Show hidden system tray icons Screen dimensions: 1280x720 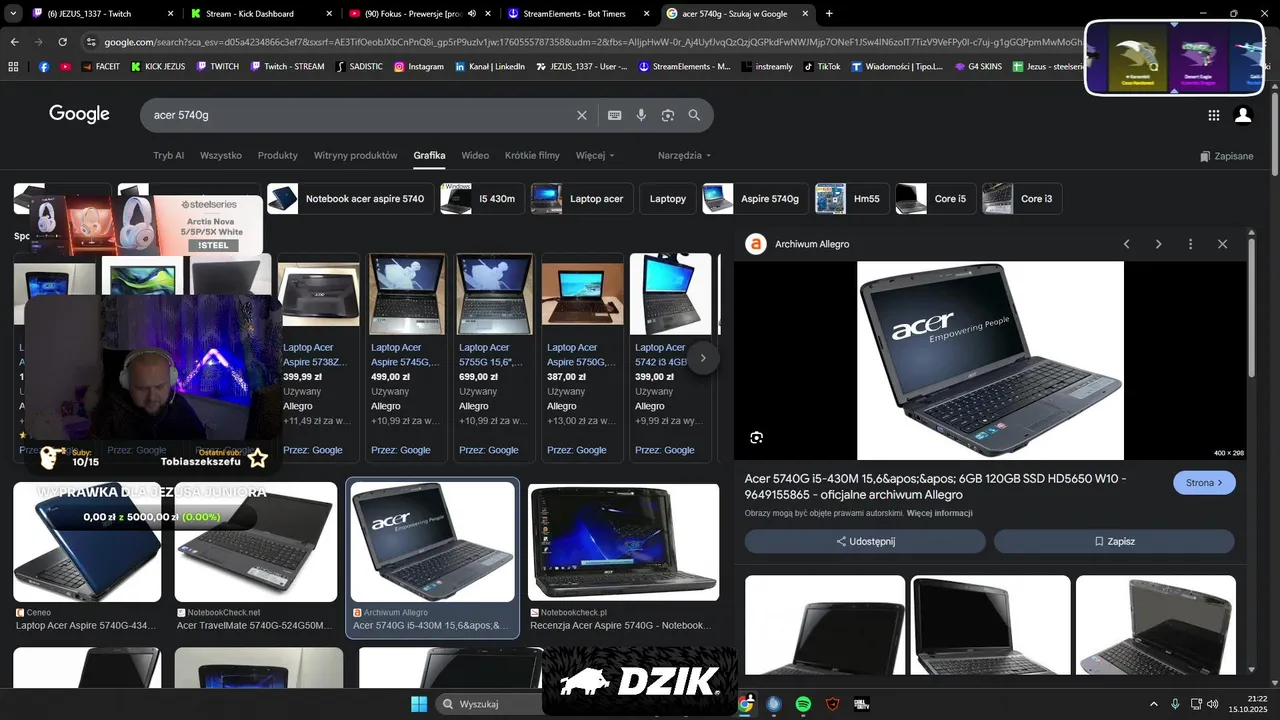[1154, 704]
